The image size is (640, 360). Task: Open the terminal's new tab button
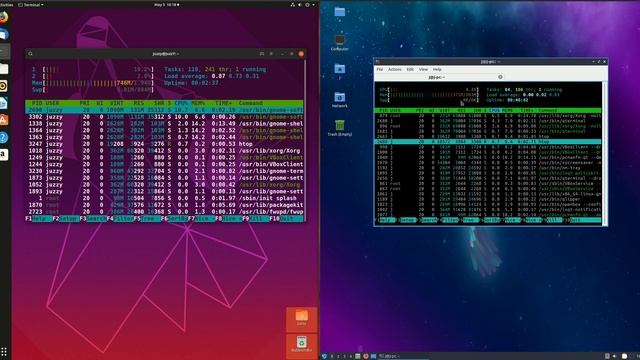point(262,54)
